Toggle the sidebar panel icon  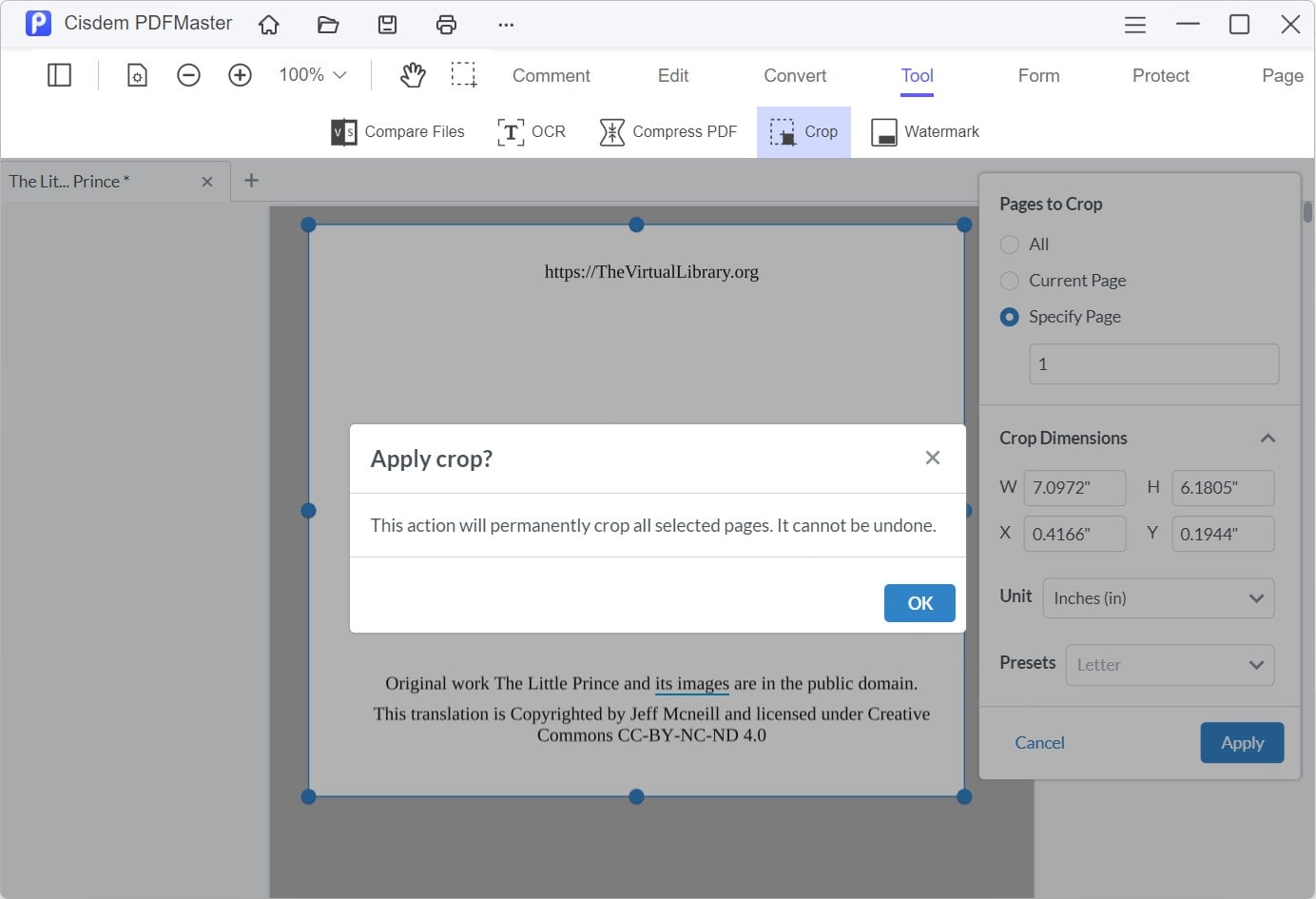(59, 75)
